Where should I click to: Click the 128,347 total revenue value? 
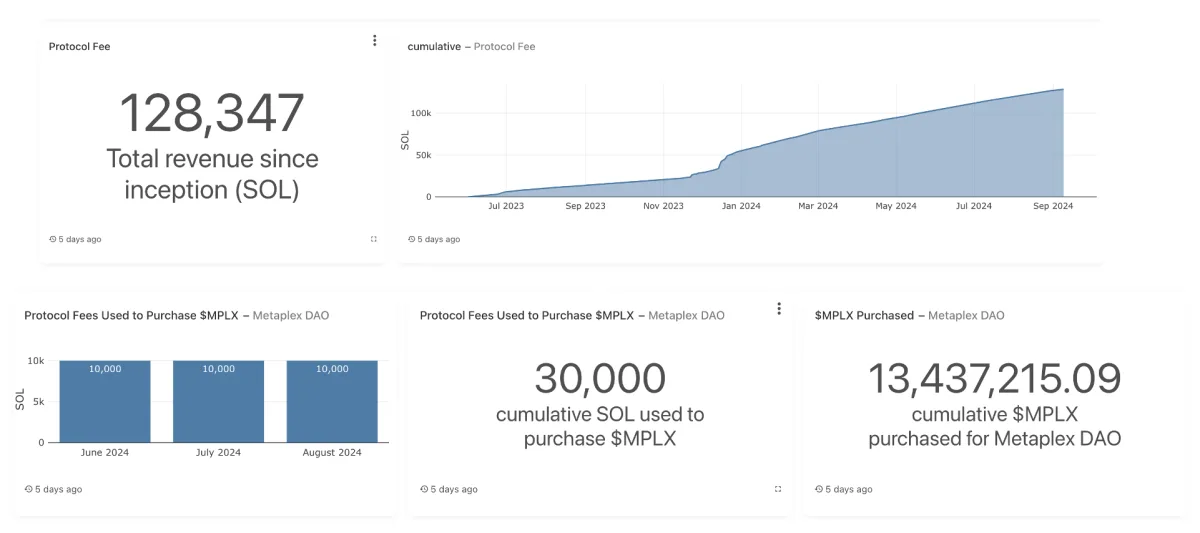(x=212, y=113)
